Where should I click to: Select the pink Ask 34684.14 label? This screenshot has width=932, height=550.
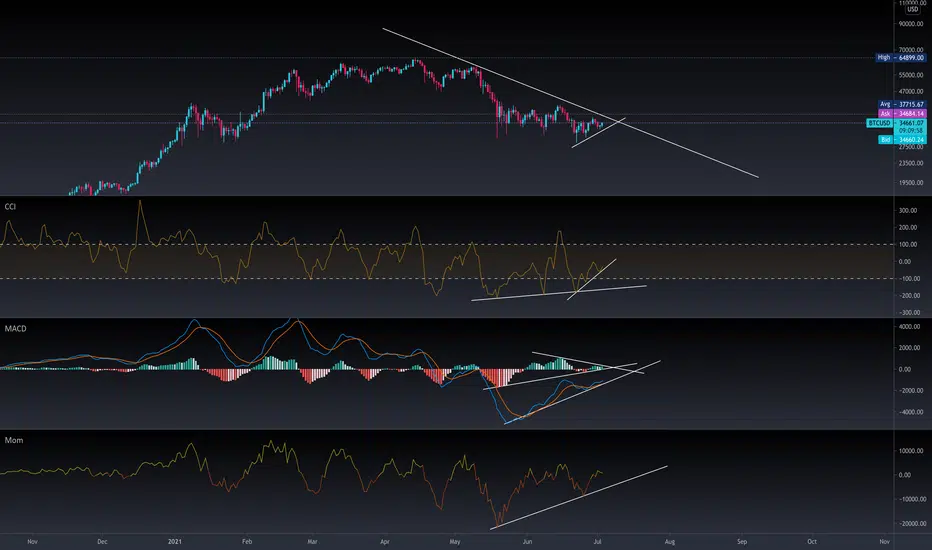click(x=902, y=113)
